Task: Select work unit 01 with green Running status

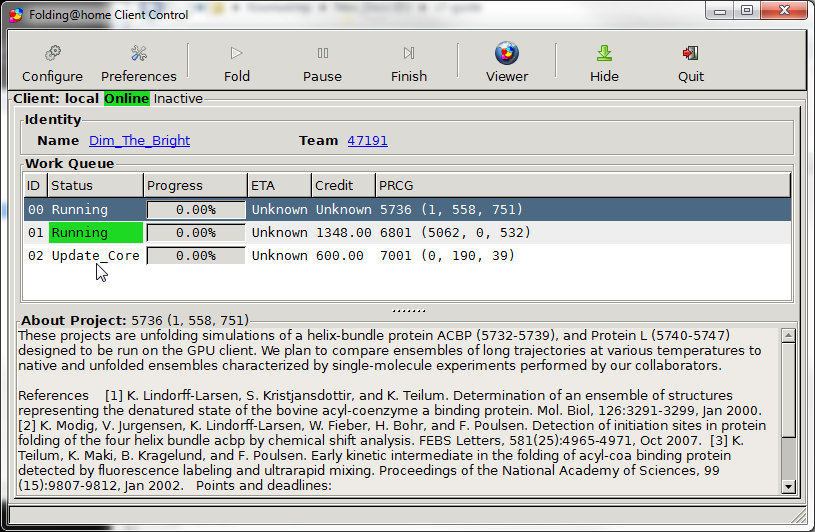Action: point(95,233)
